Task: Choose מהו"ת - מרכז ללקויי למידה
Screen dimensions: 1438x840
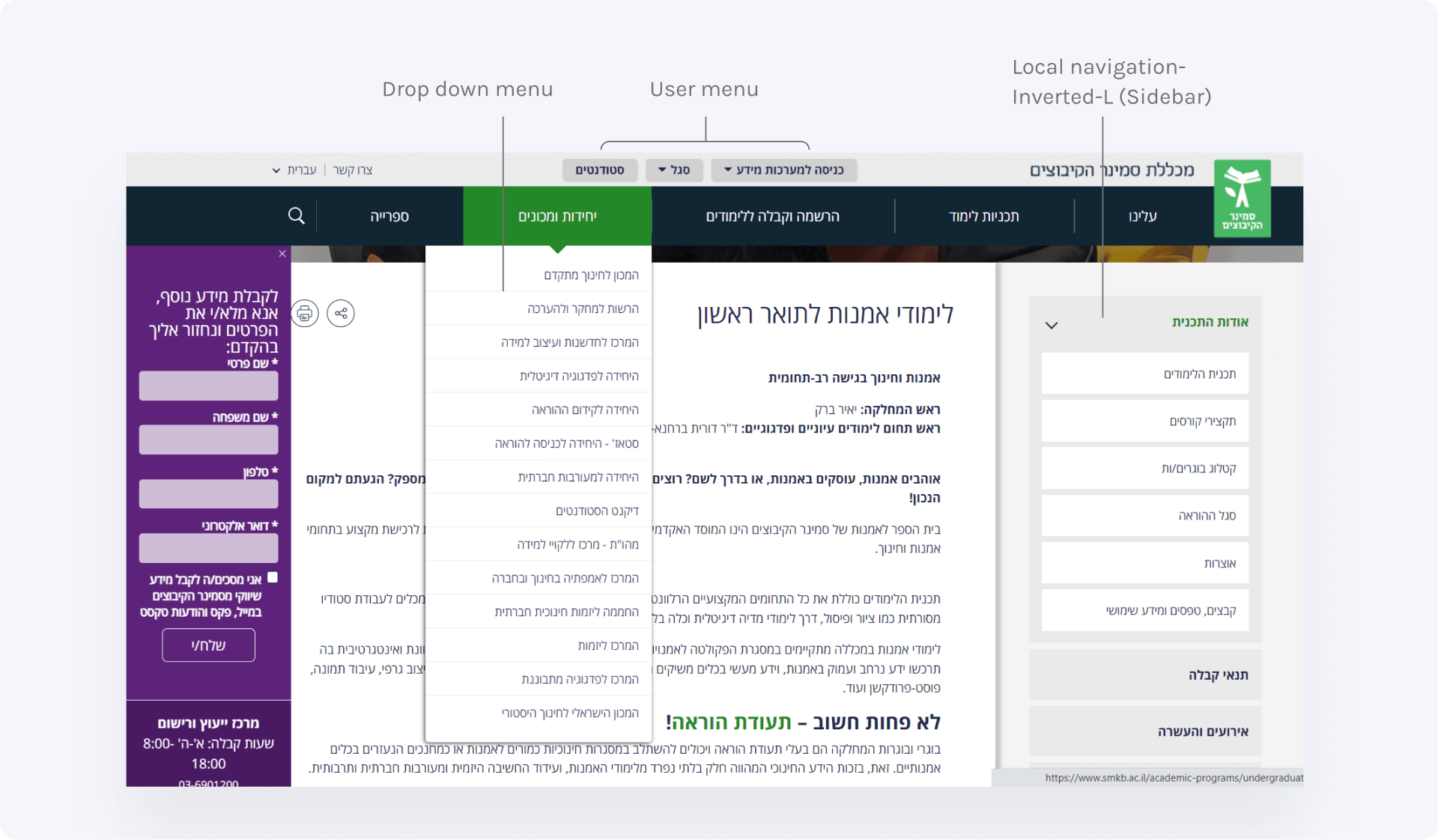Action: pos(539,544)
